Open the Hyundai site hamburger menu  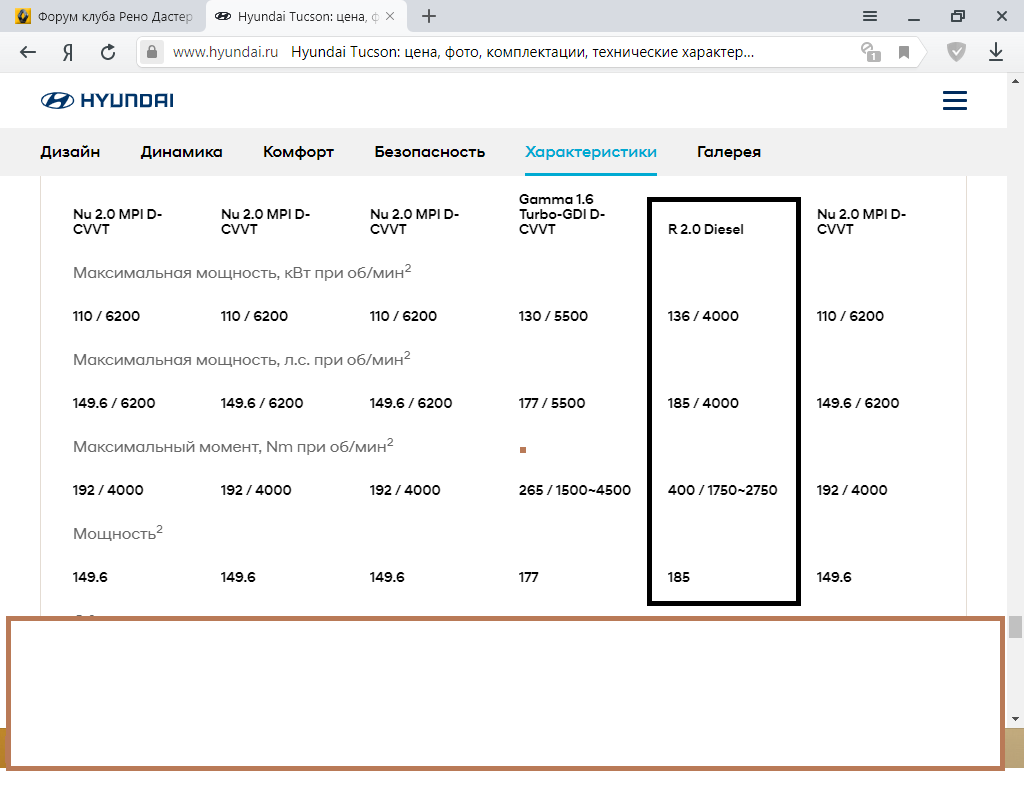click(954, 101)
